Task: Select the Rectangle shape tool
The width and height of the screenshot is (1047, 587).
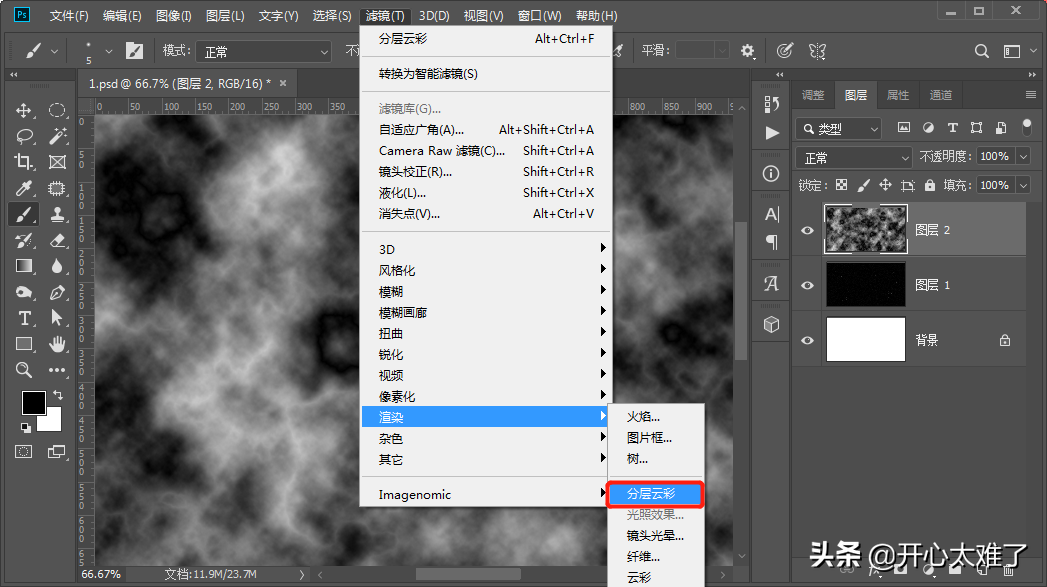Action: (x=24, y=344)
